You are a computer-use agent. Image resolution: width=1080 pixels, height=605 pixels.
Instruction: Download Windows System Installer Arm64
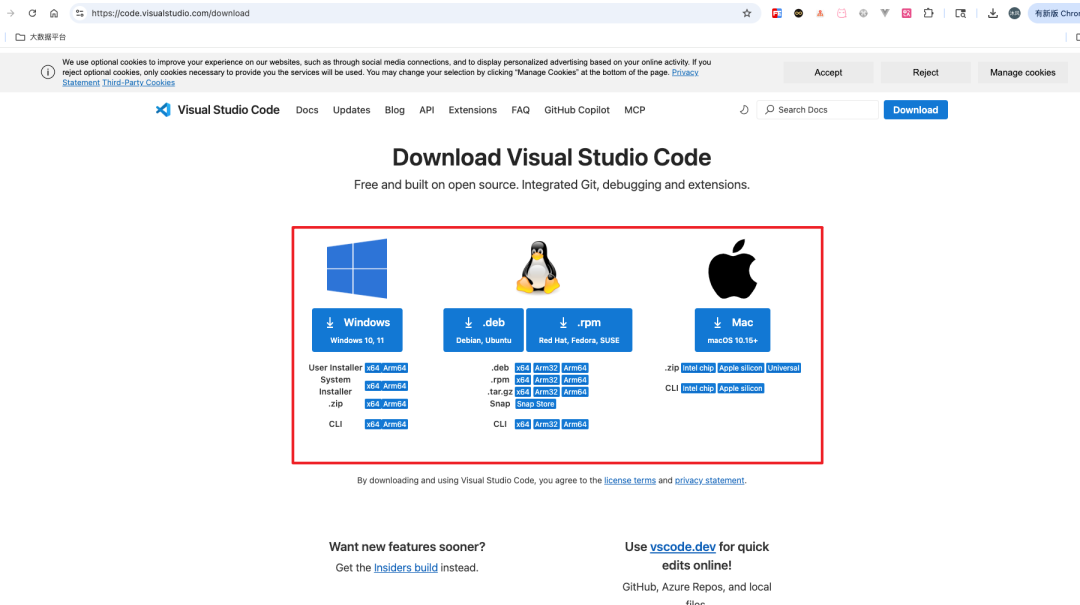(395, 386)
